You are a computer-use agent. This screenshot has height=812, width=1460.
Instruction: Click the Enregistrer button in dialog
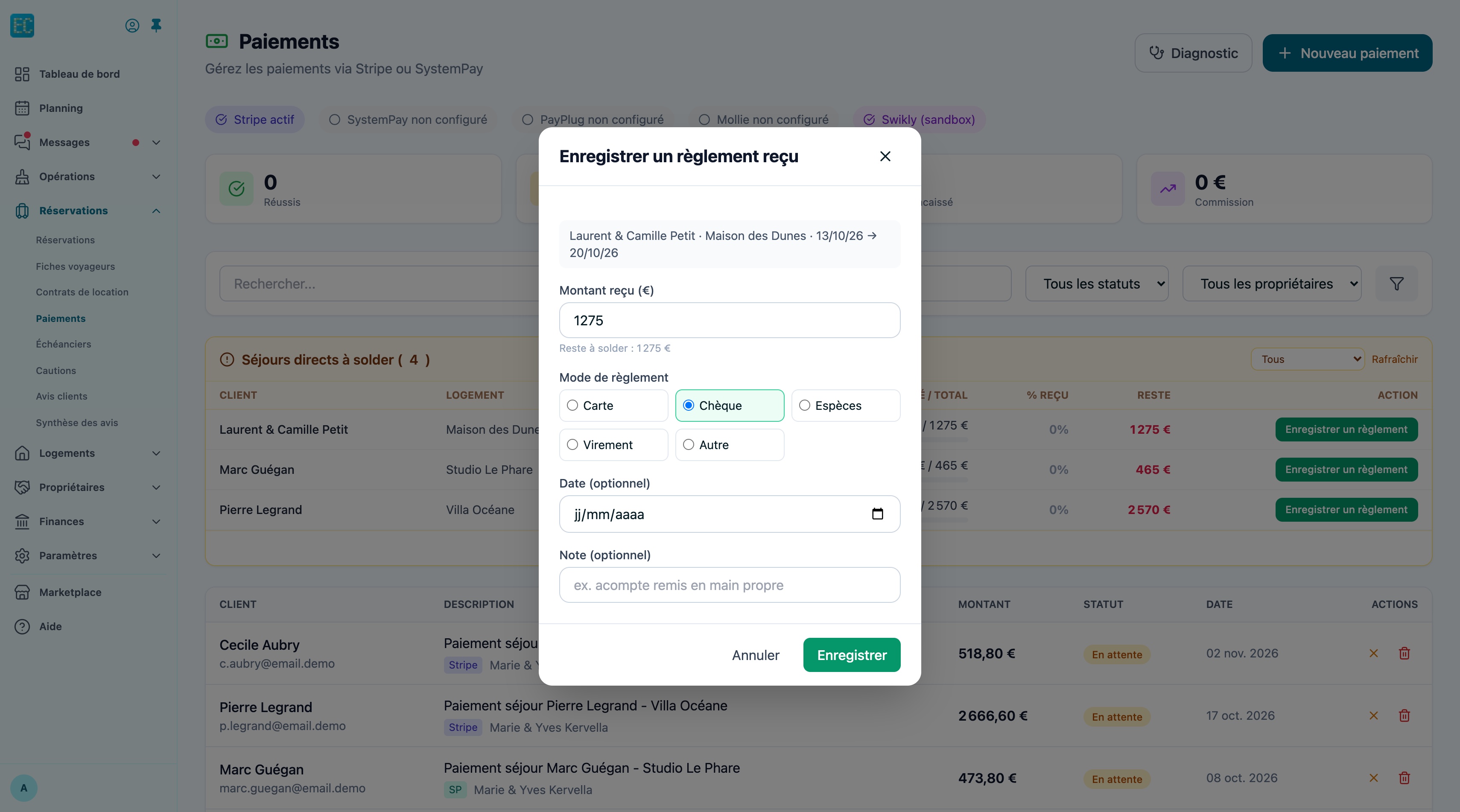click(851, 655)
